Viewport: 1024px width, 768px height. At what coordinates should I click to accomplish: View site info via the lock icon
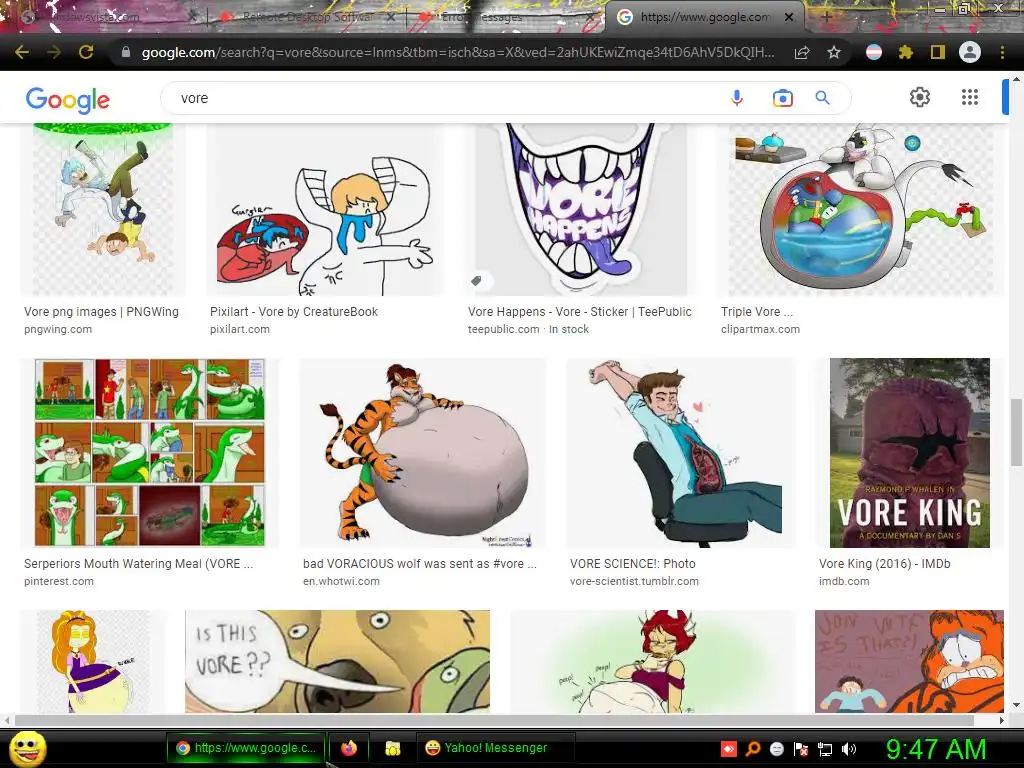126,52
